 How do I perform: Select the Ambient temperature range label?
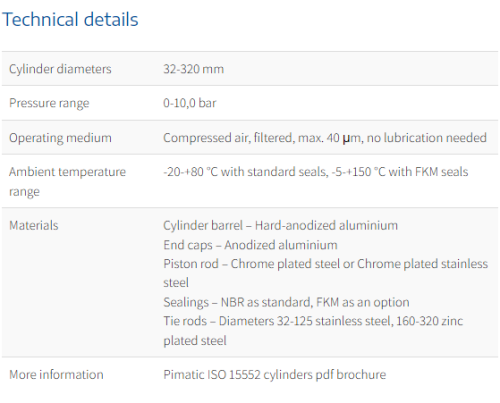tap(67, 182)
